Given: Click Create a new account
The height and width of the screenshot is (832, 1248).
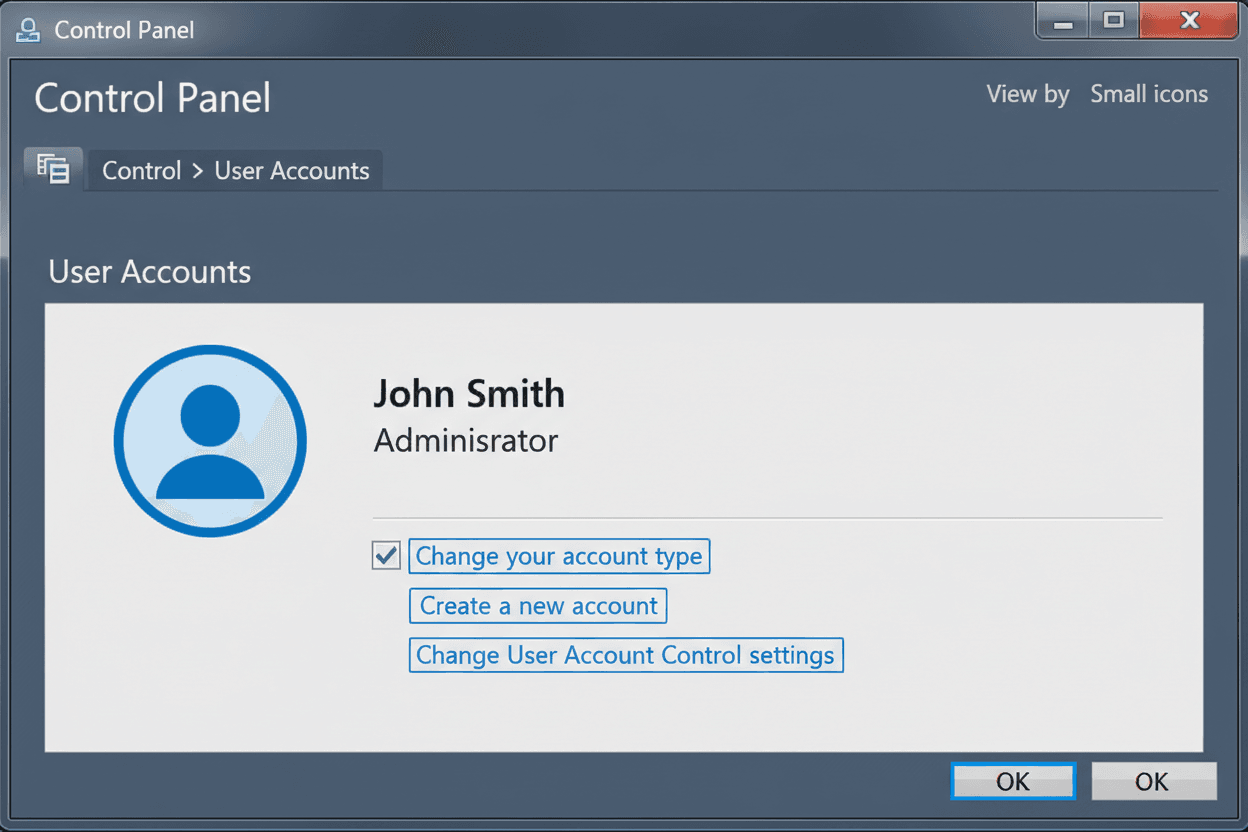Looking at the screenshot, I should coord(537,605).
